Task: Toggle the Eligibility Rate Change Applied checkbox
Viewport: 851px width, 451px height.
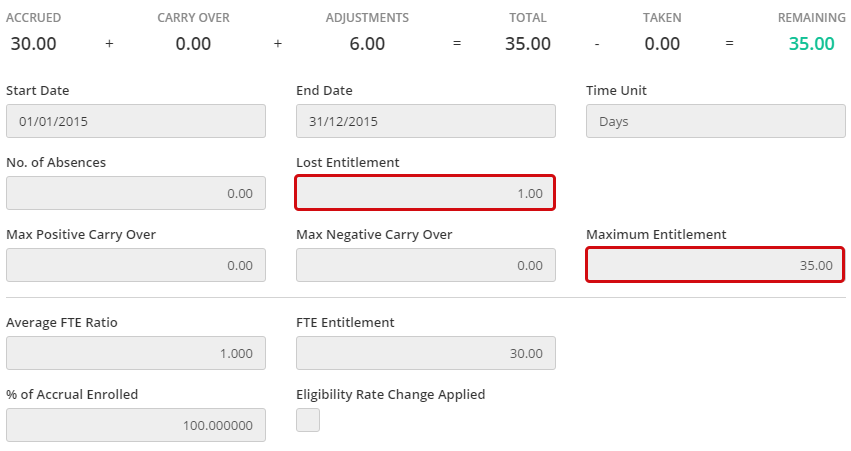Action: [x=308, y=420]
